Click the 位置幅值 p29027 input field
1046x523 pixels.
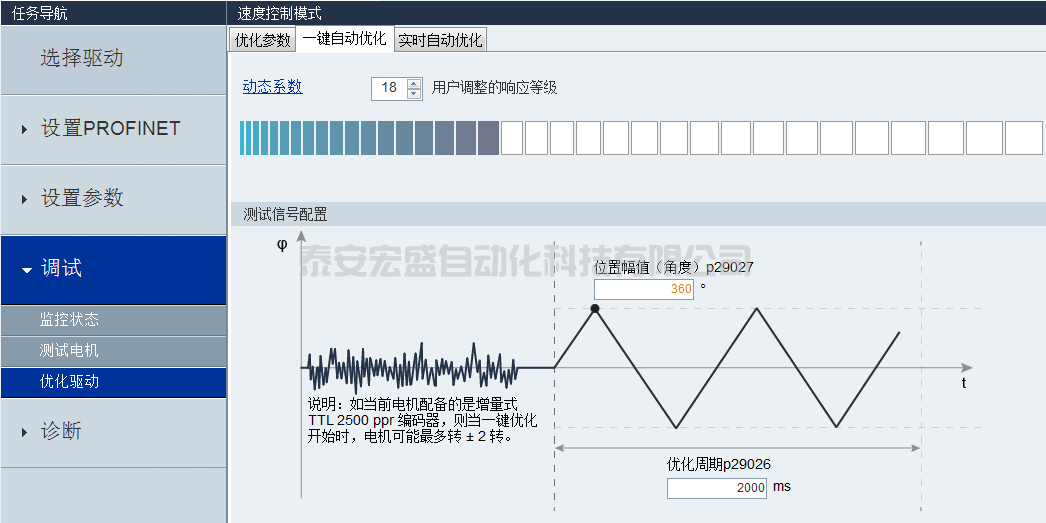coord(644,289)
